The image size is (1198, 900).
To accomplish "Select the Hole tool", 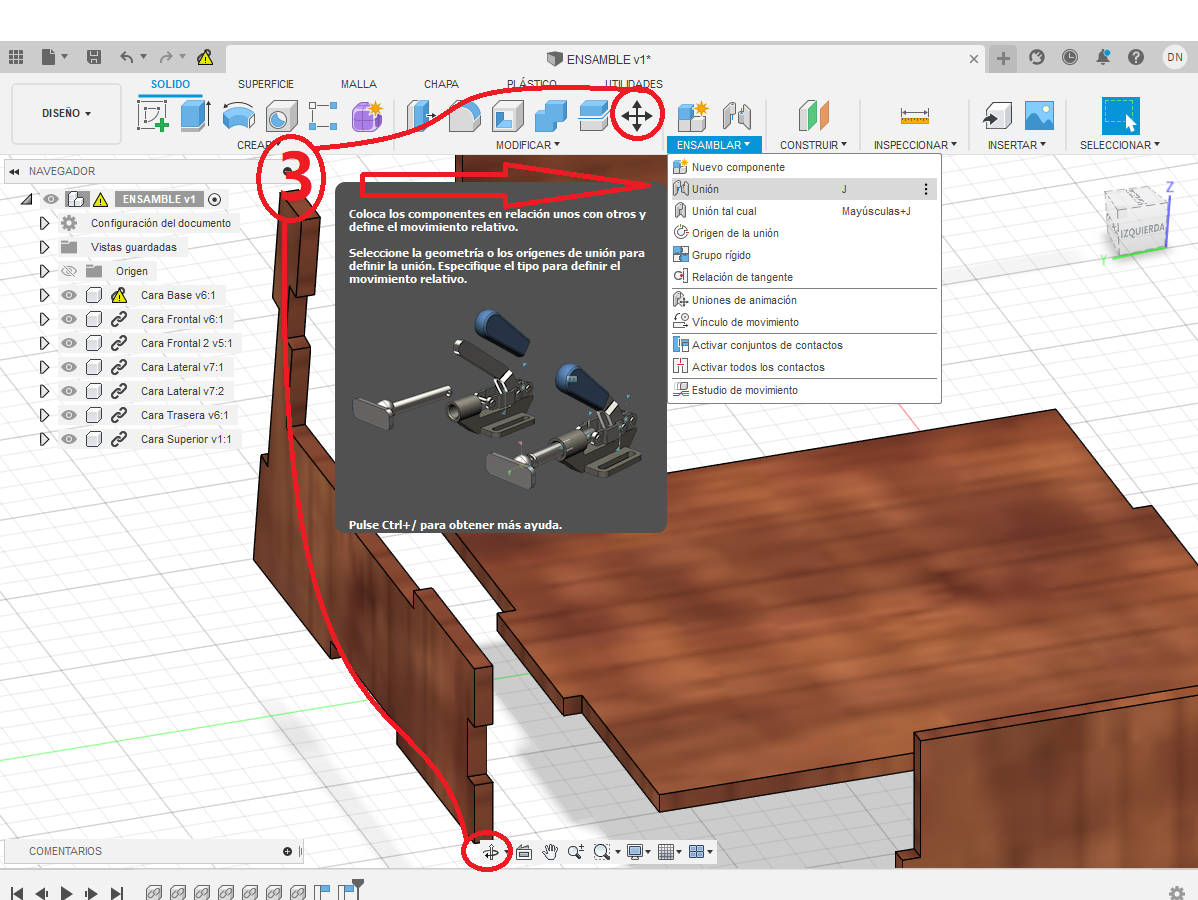I will pos(281,116).
